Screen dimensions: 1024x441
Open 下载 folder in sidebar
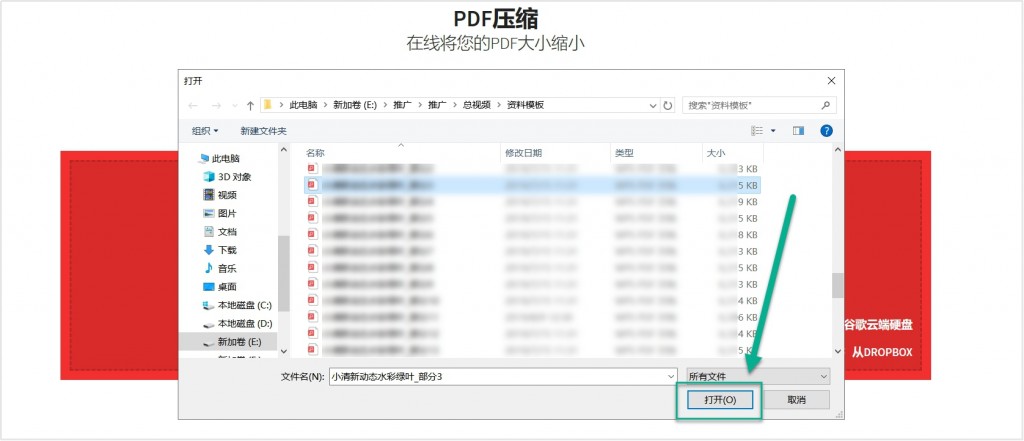point(220,250)
